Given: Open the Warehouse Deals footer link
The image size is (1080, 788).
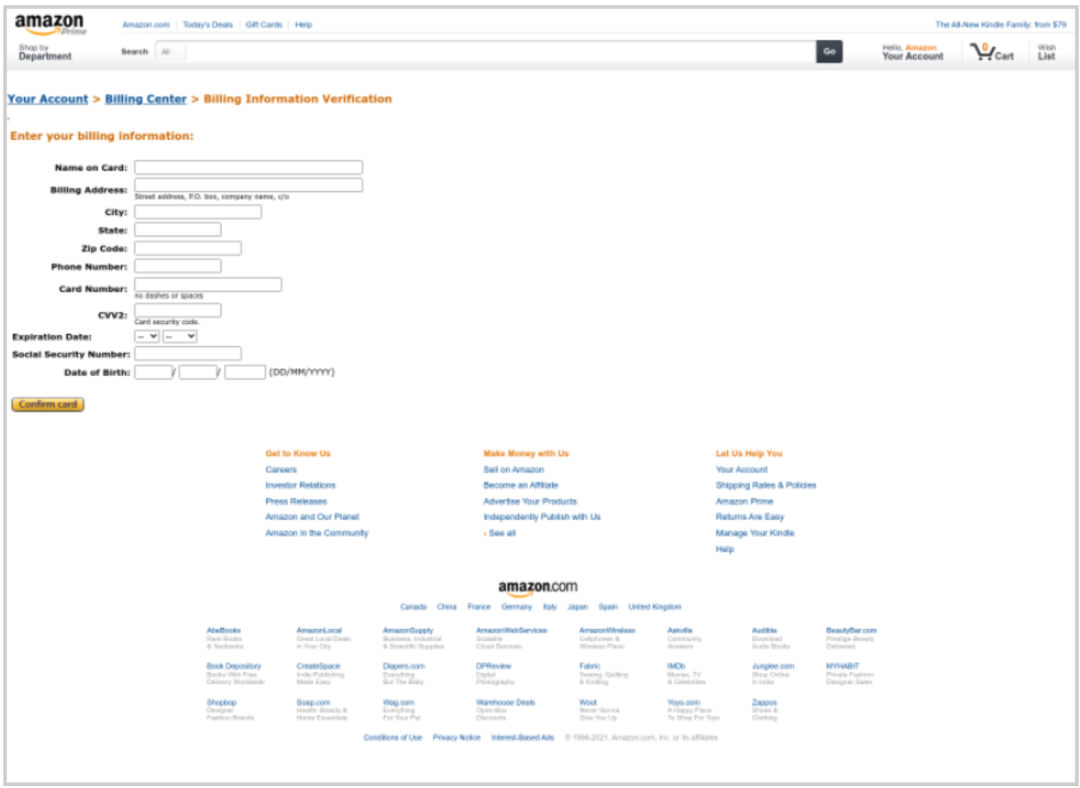Looking at the screenshot, I should (505, 703).
